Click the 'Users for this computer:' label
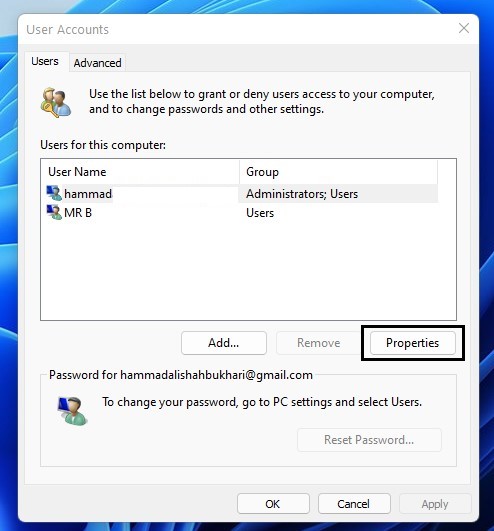The image size is (494, 531). point(103,145)
